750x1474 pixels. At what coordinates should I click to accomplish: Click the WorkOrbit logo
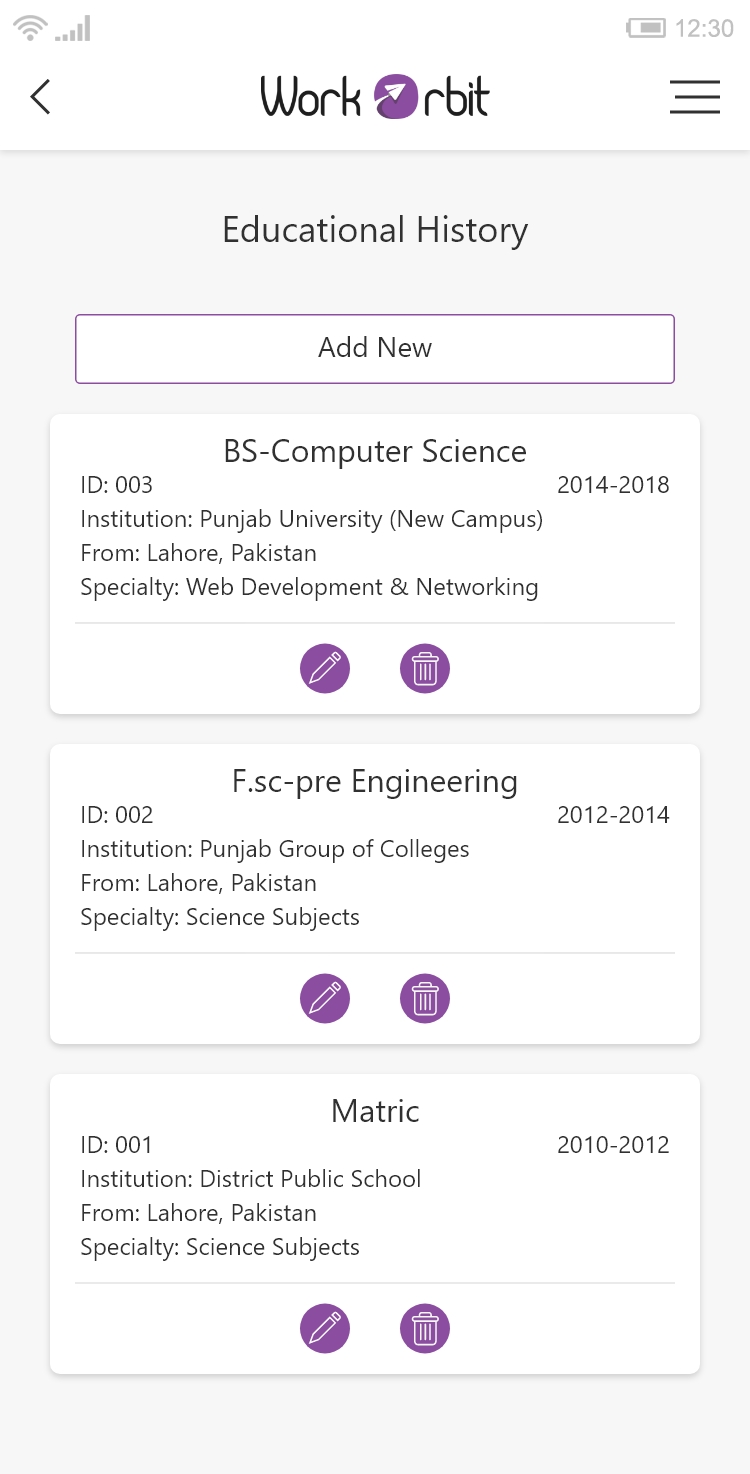coord(375,97)
